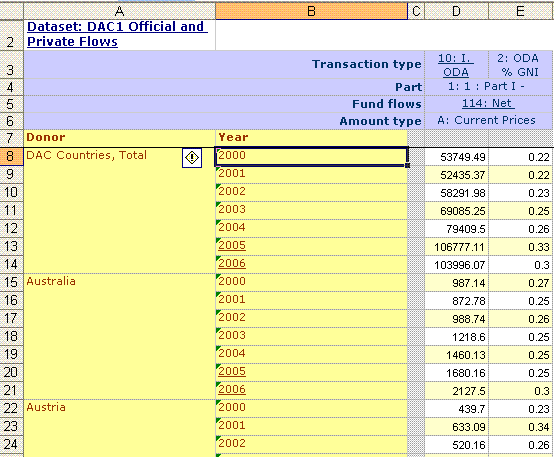The height and width of the screenshot is (457, 554).
Task: Select the 1: 1 : Part I - cell
Action: (488, 87)
